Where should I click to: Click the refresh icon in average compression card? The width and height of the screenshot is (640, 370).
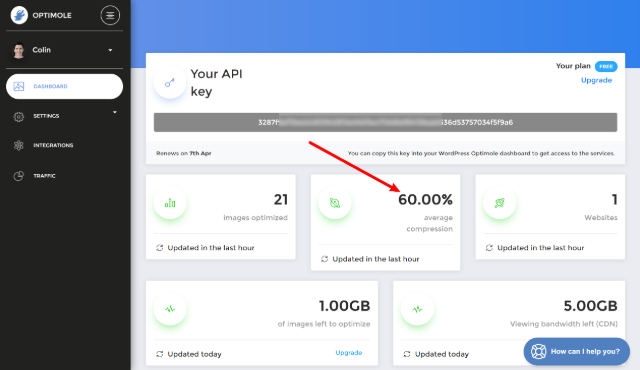point(324,259)
